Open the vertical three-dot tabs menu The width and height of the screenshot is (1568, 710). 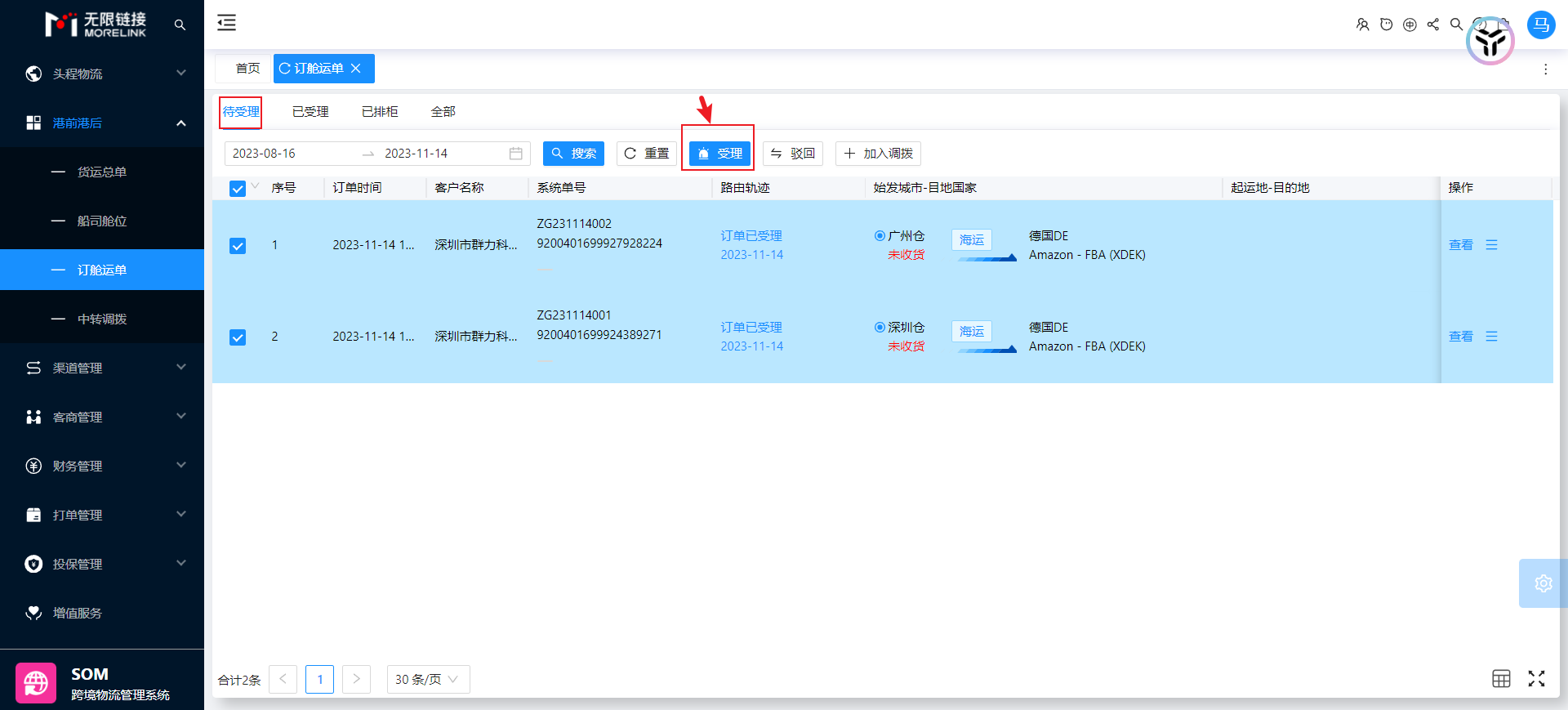(1545, 69)
